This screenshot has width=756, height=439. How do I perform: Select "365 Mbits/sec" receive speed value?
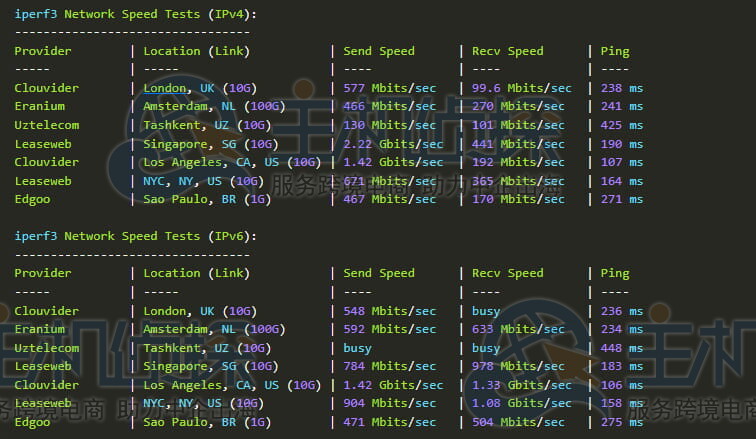518,181
